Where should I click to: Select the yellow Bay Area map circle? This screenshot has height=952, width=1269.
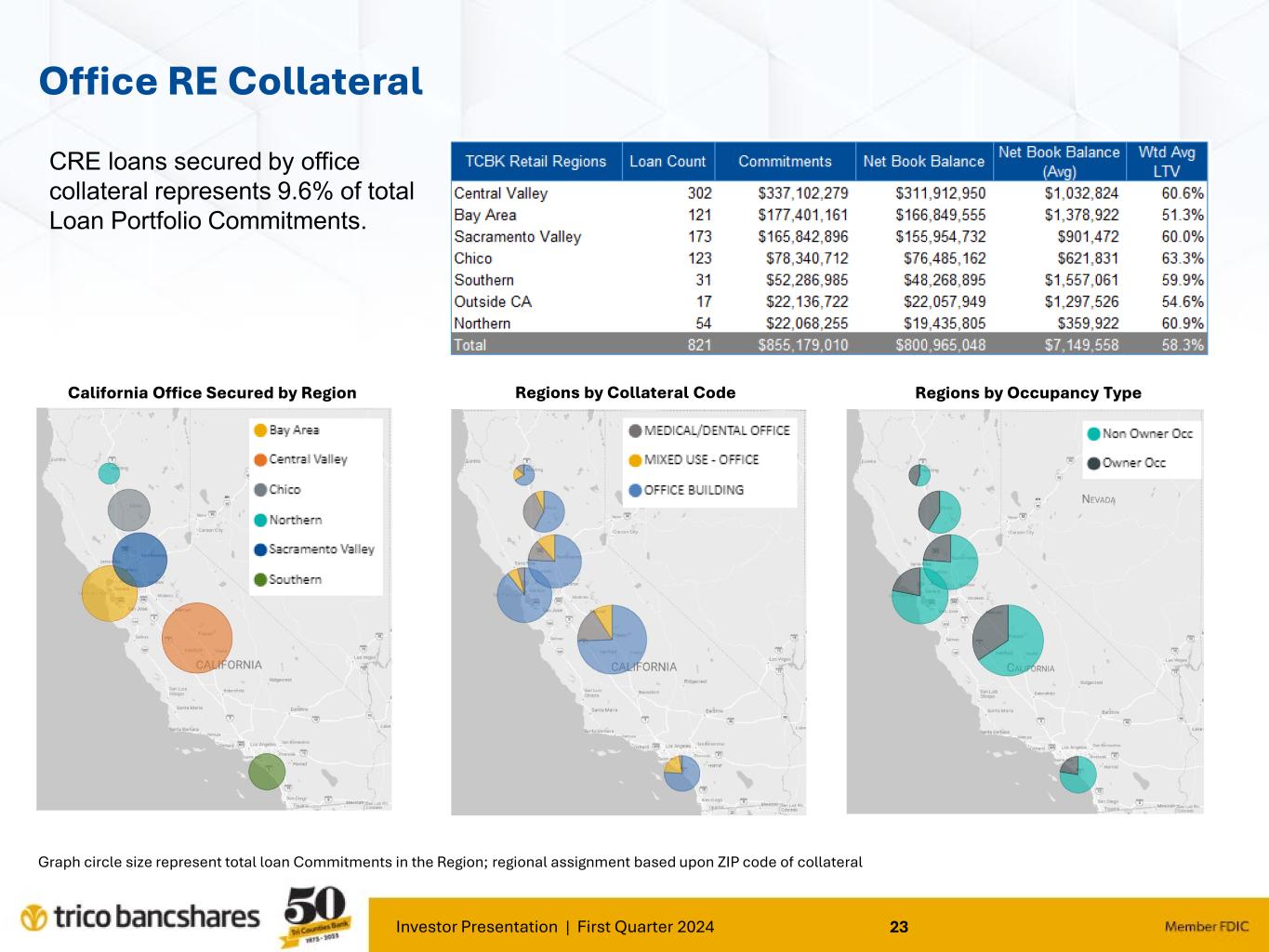coord(109,594)
